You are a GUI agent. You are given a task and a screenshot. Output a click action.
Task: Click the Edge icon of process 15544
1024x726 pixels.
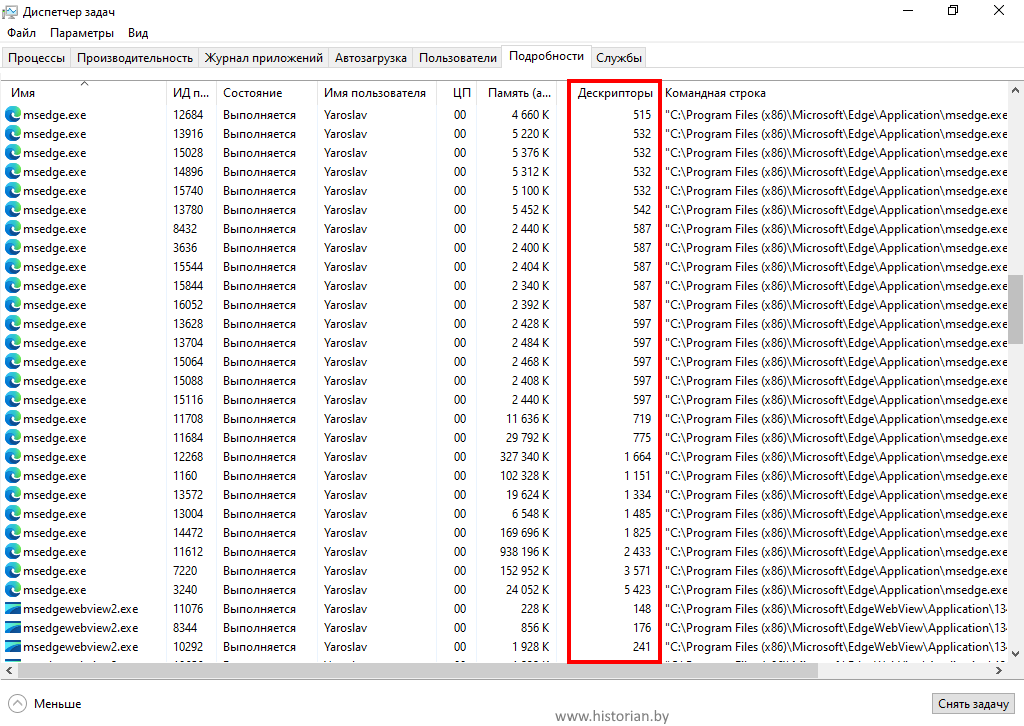(13, 266)
